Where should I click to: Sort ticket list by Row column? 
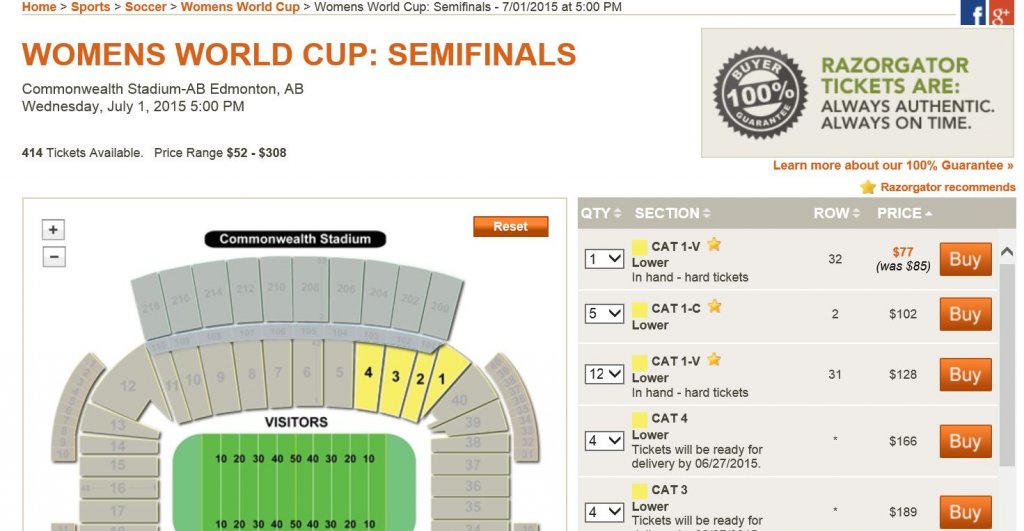[x=836, y=213]
